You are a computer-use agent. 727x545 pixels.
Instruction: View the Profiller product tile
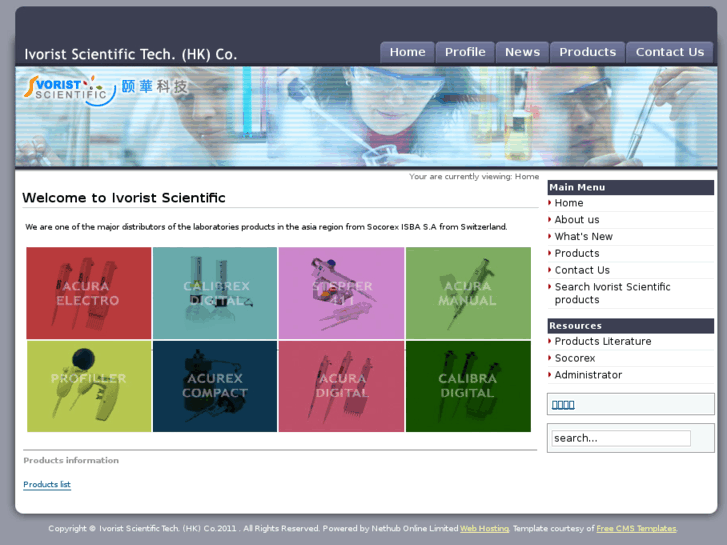pyautogui.click(x=89, y=386)
